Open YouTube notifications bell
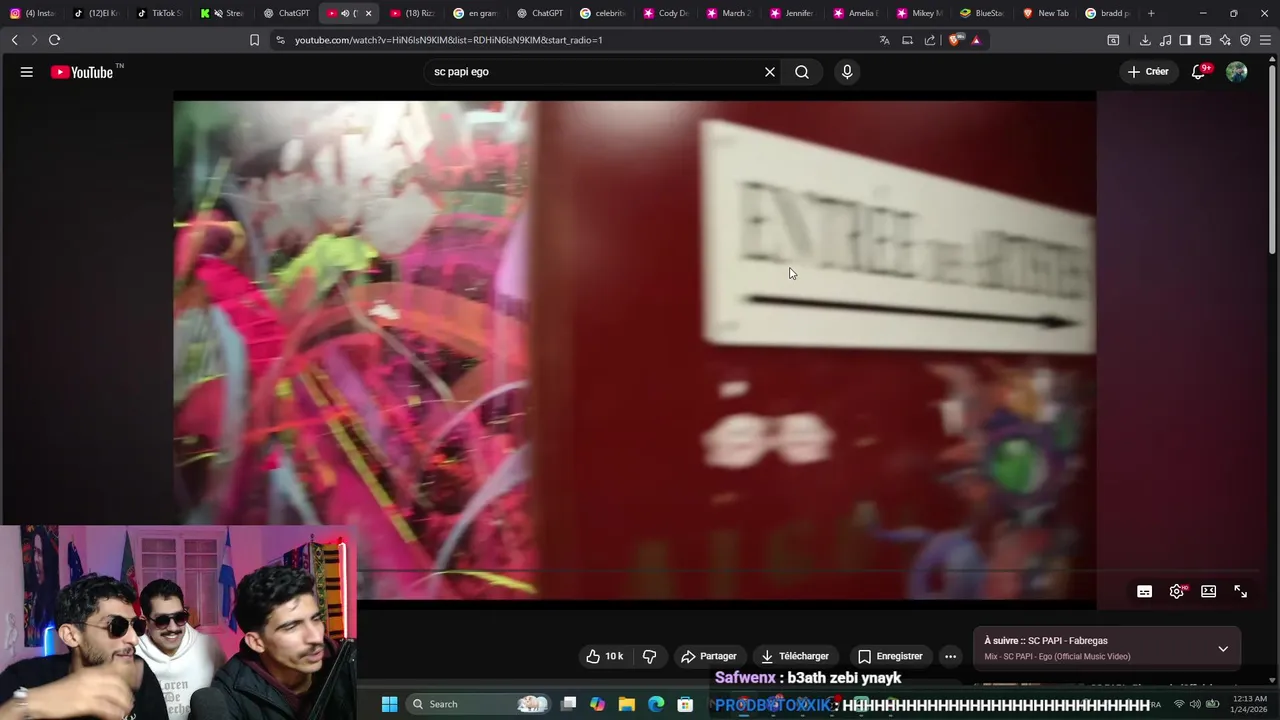This screenshot has height=720, width=1280. 1199,72
